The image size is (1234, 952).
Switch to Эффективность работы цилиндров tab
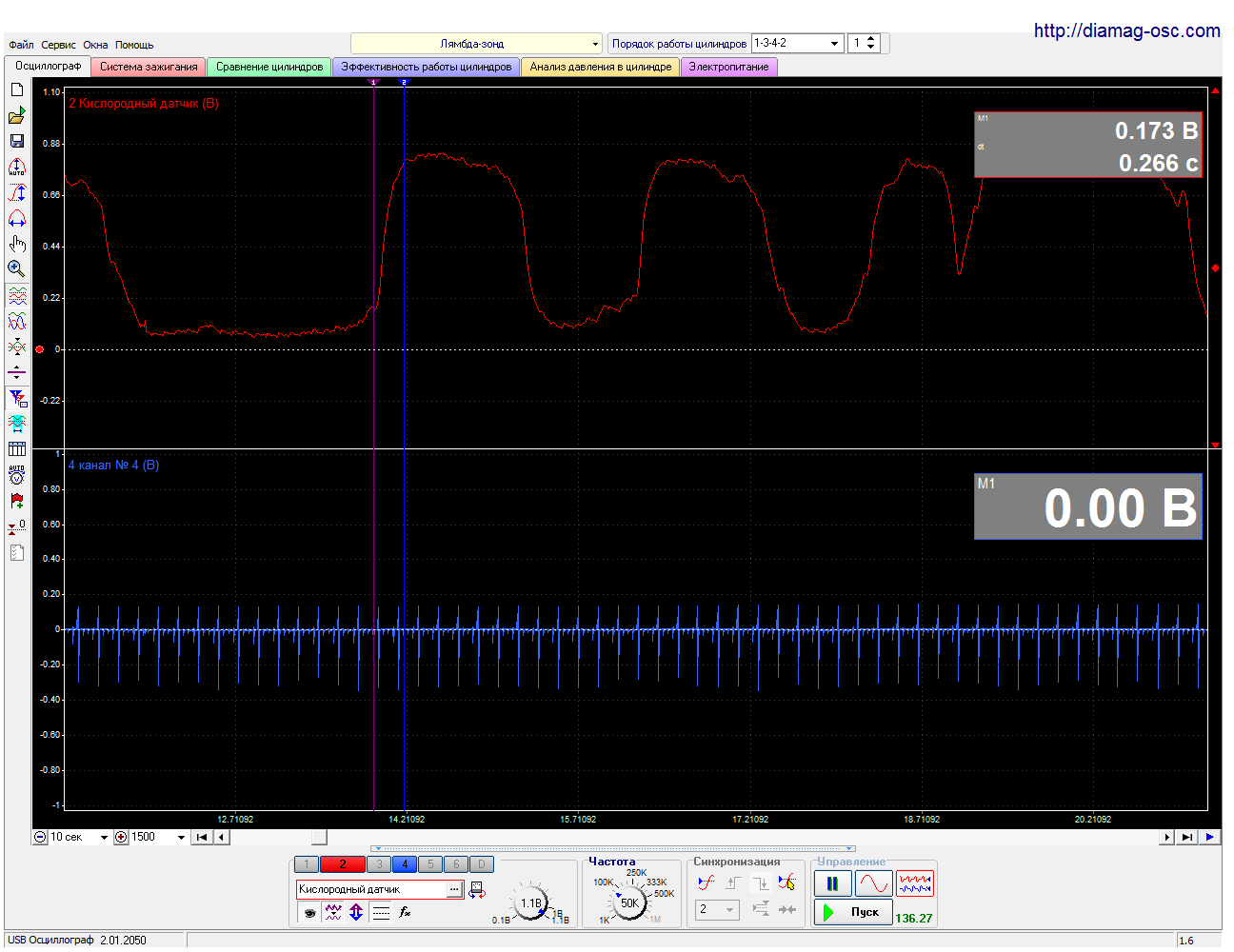(x=427, y=67)
